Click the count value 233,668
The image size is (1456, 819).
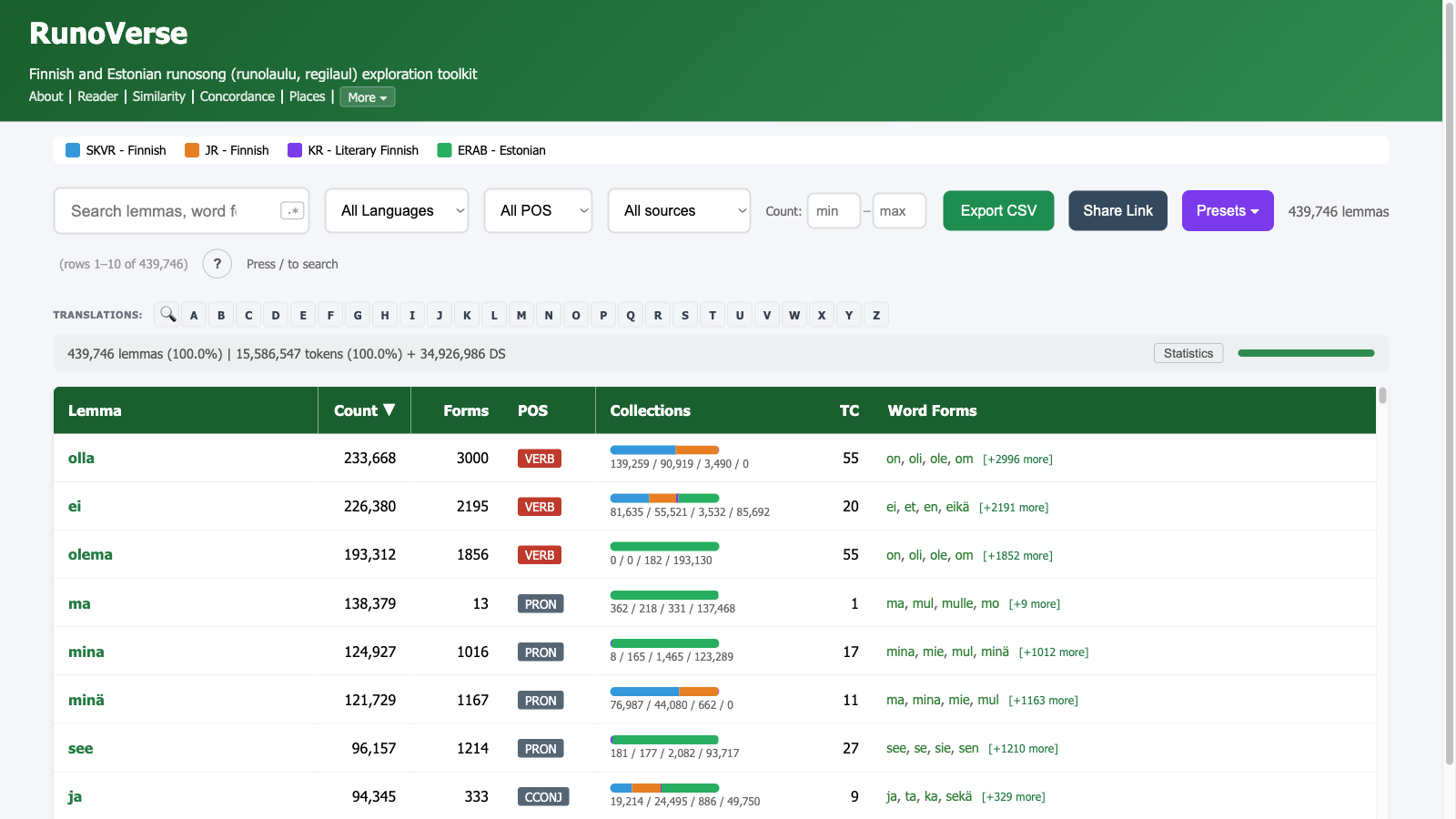[369, 458]
